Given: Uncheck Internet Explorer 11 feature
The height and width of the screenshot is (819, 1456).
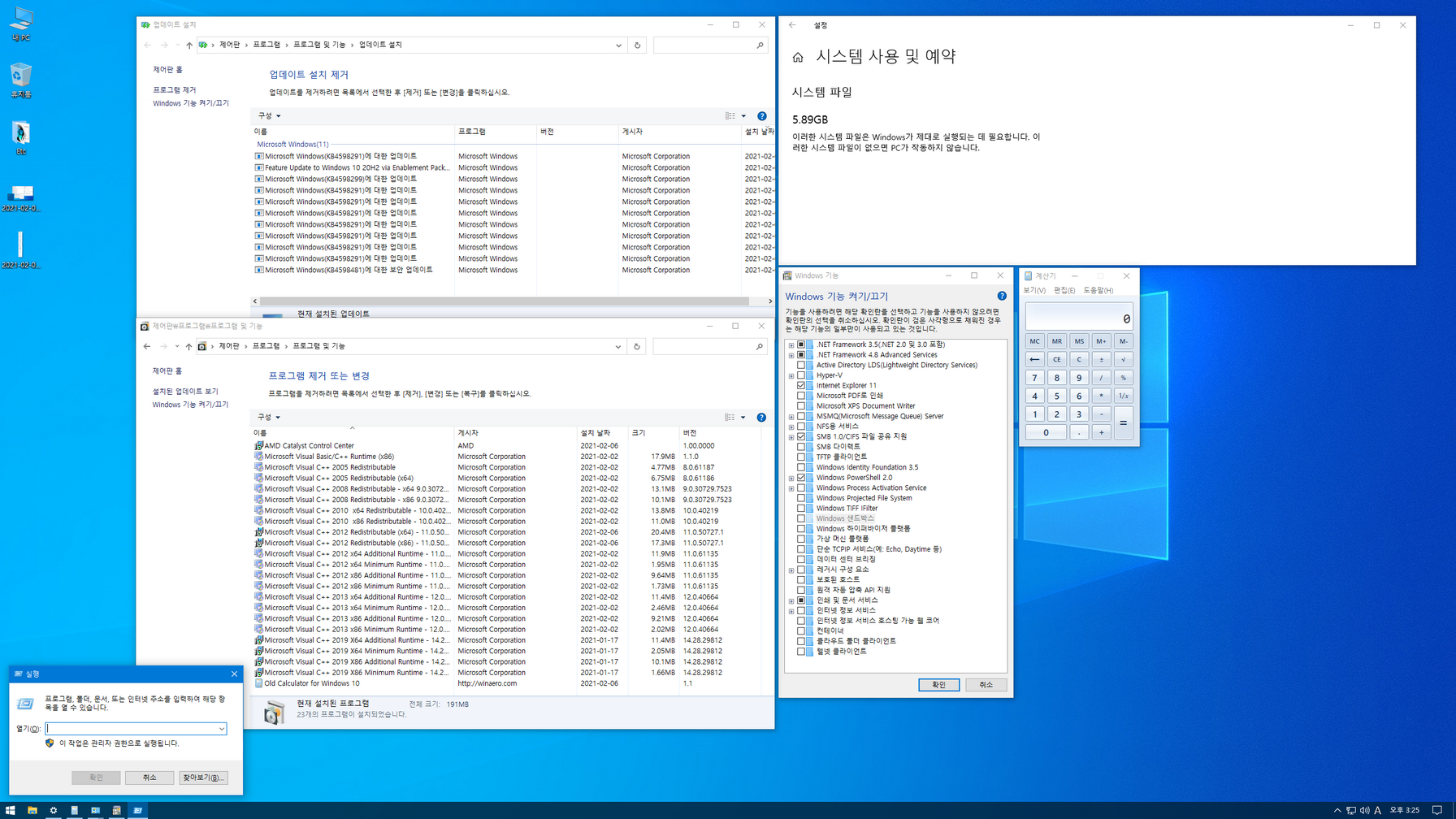Looking at the screenshot, I should click(x=801, y=386).
